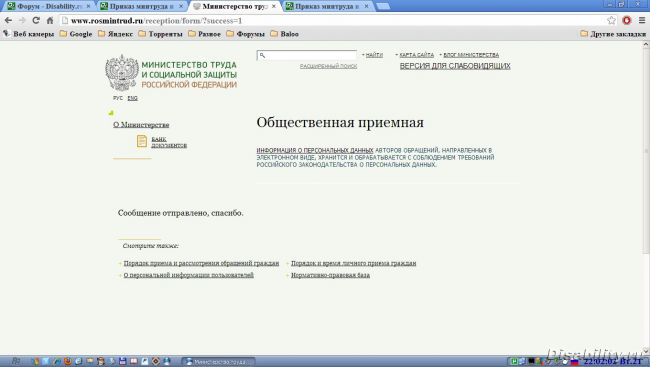The image size is (650, 367).
Task: Close the Форум - Disability tab
Action: [x=88, y=6]
